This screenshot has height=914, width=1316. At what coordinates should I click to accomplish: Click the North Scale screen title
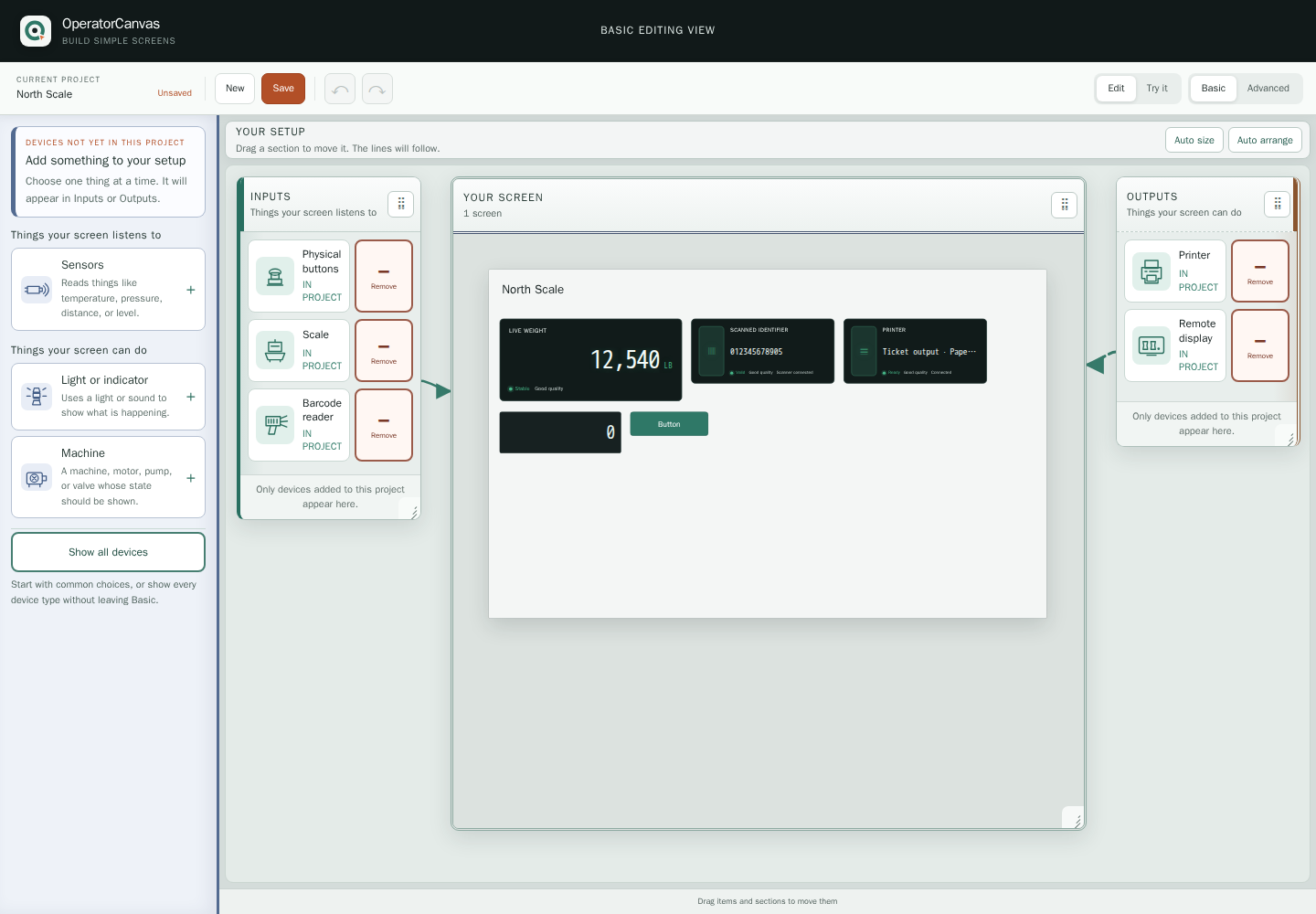tap(533, 290)
